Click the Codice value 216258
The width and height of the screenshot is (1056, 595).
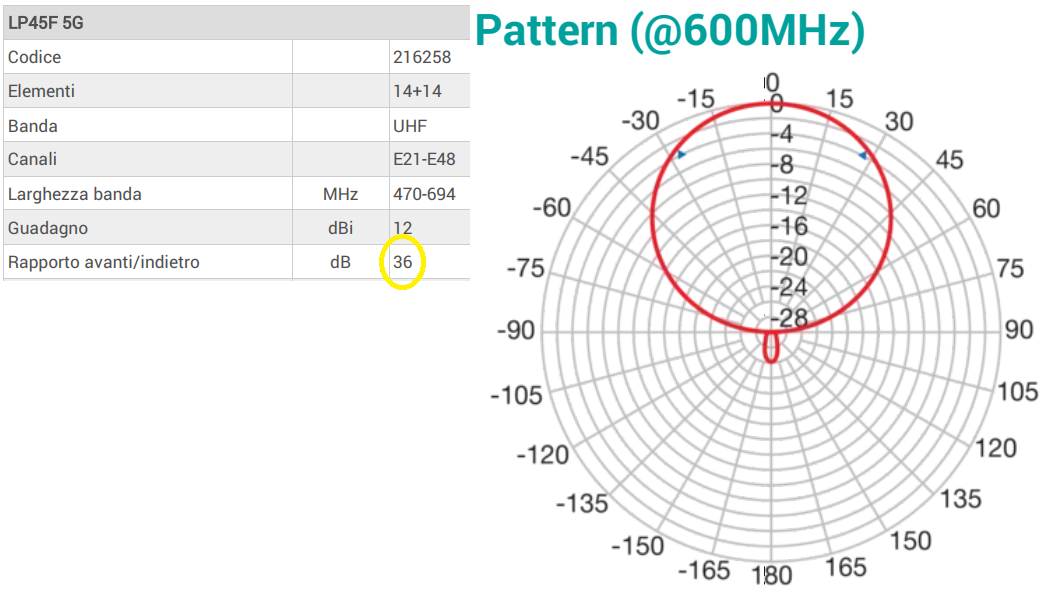coord(422,57)
